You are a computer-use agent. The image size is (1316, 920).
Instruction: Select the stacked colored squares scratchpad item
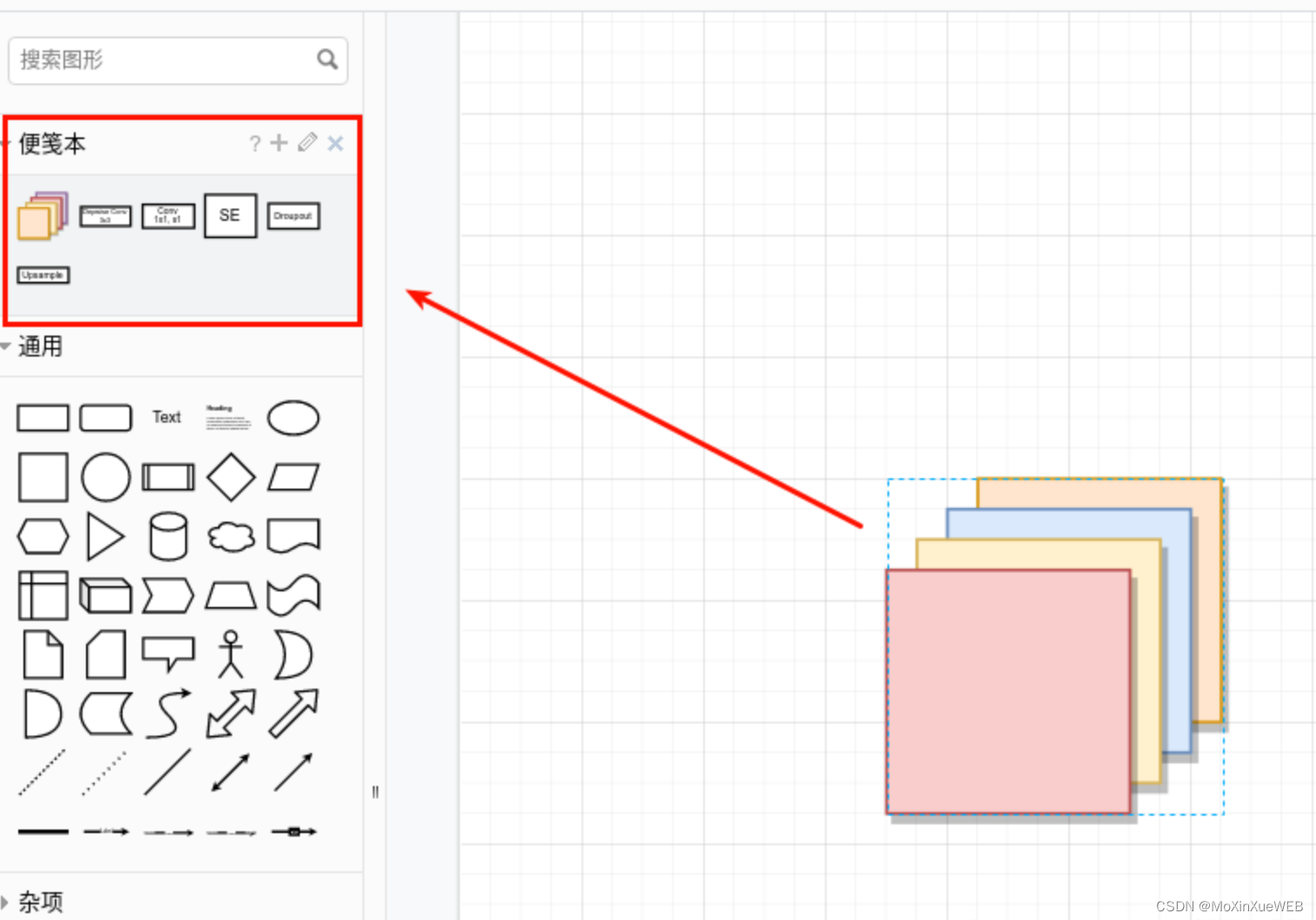click(43, 216)
